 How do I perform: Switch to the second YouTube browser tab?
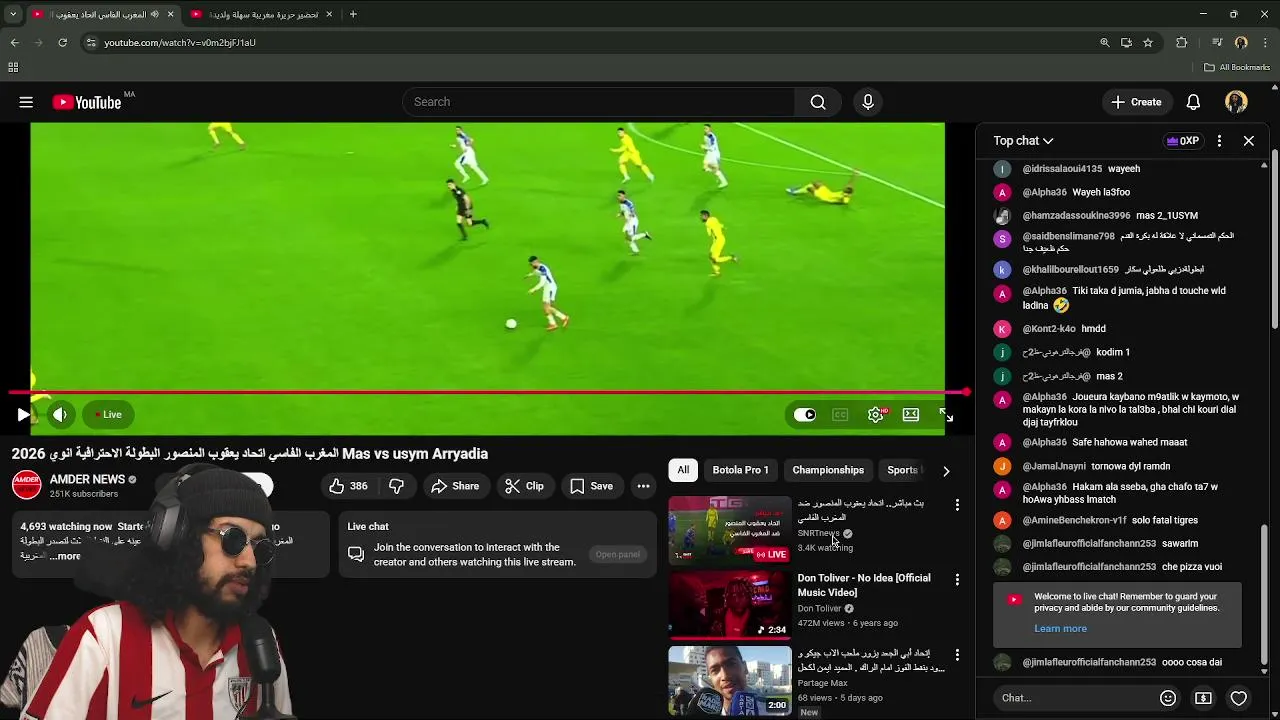click(x=263, y=14)
